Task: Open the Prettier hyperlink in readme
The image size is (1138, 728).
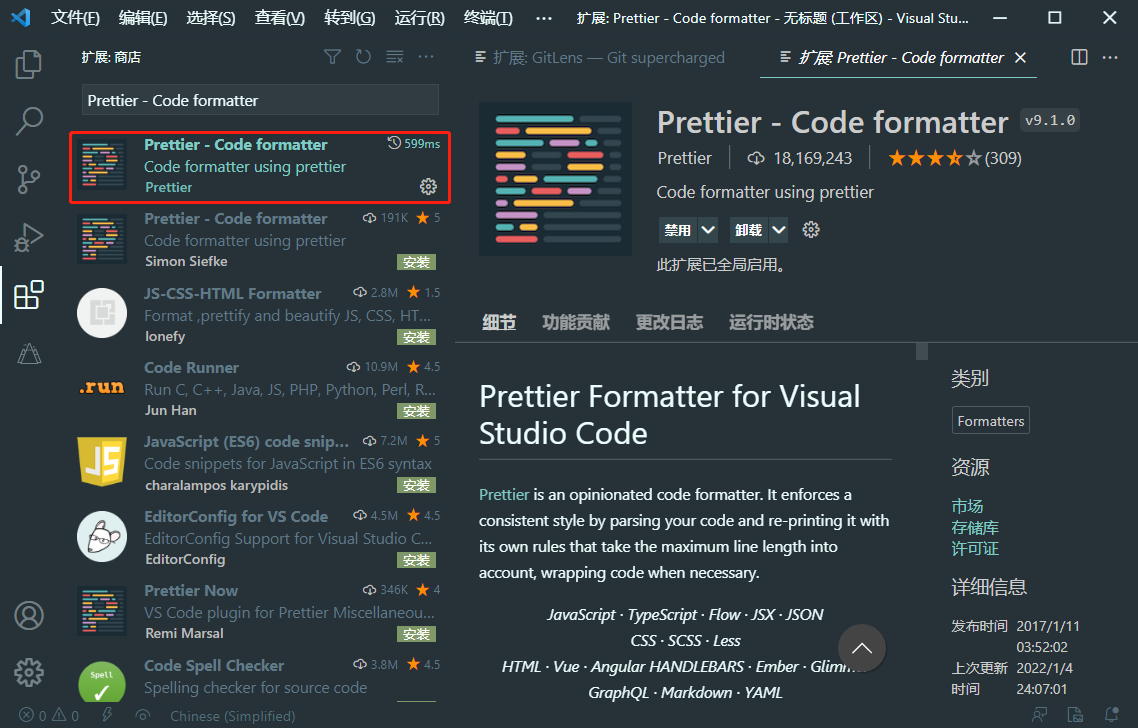Action: (504, 494)
